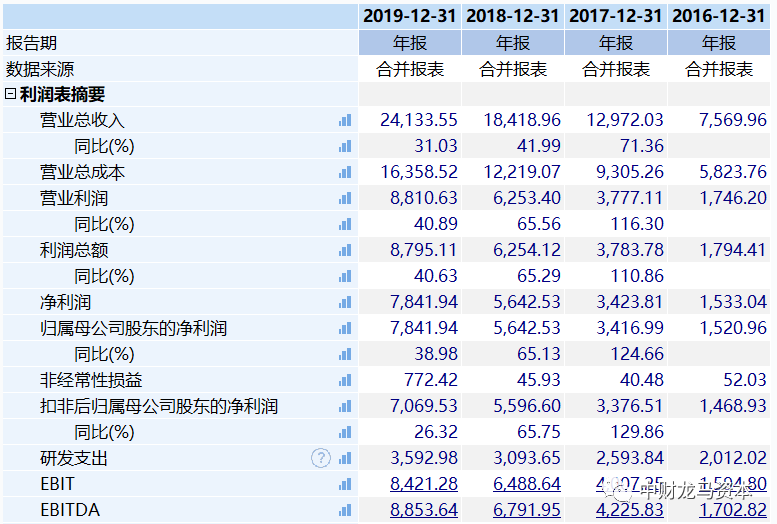Open EBIT value link 6,488.64
The image size is (777, 524).
coord(527,484)
